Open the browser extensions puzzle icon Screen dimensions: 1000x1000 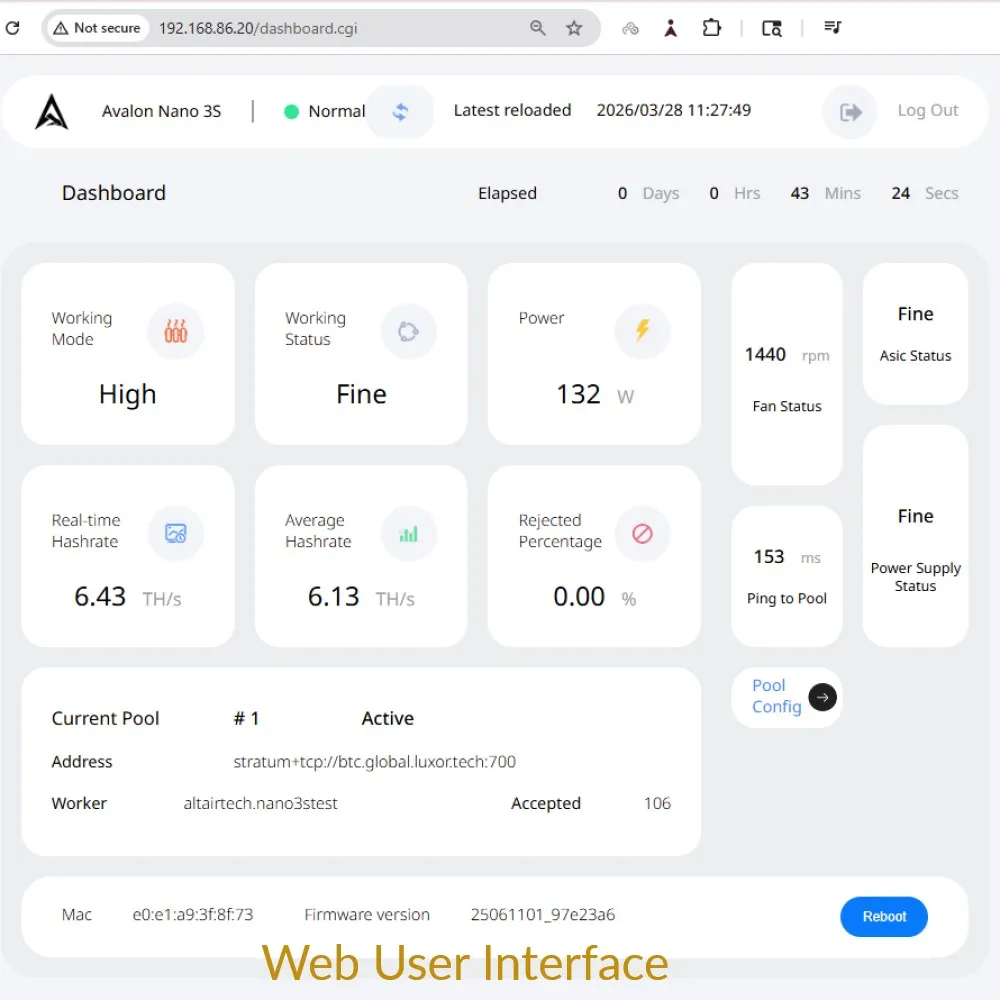(711, 28)
